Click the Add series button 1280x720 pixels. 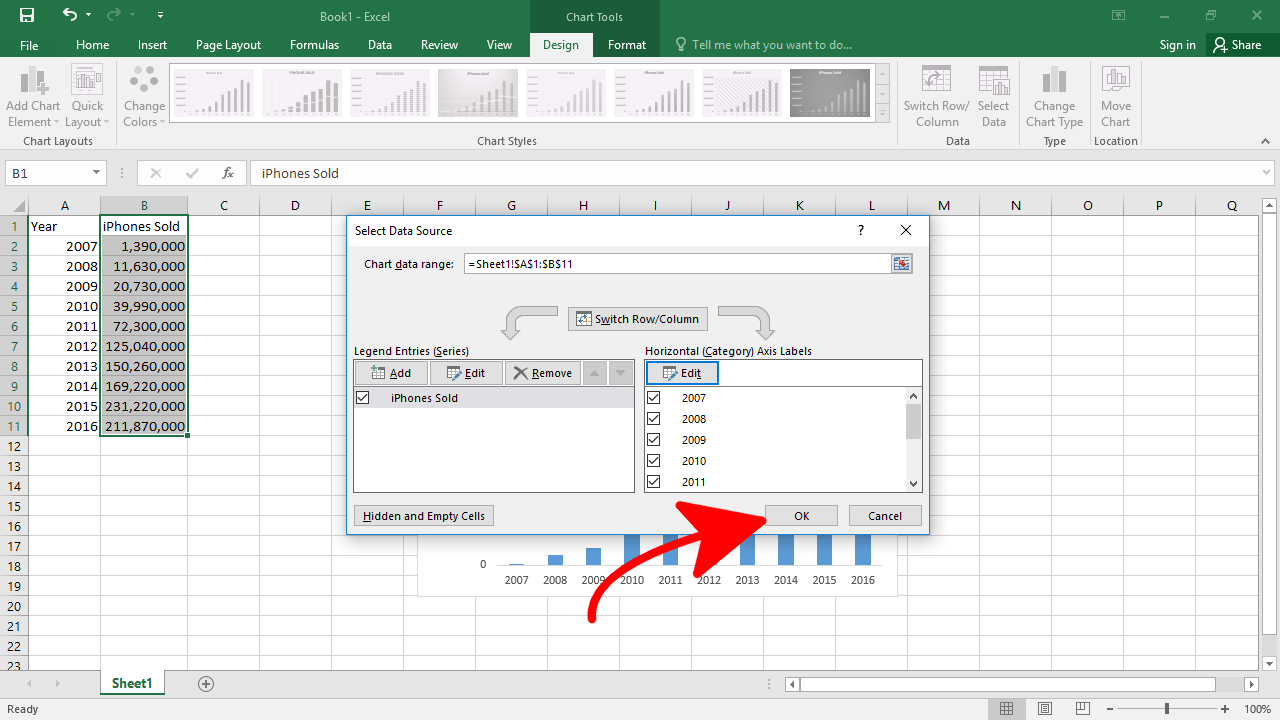click(391, 373)
